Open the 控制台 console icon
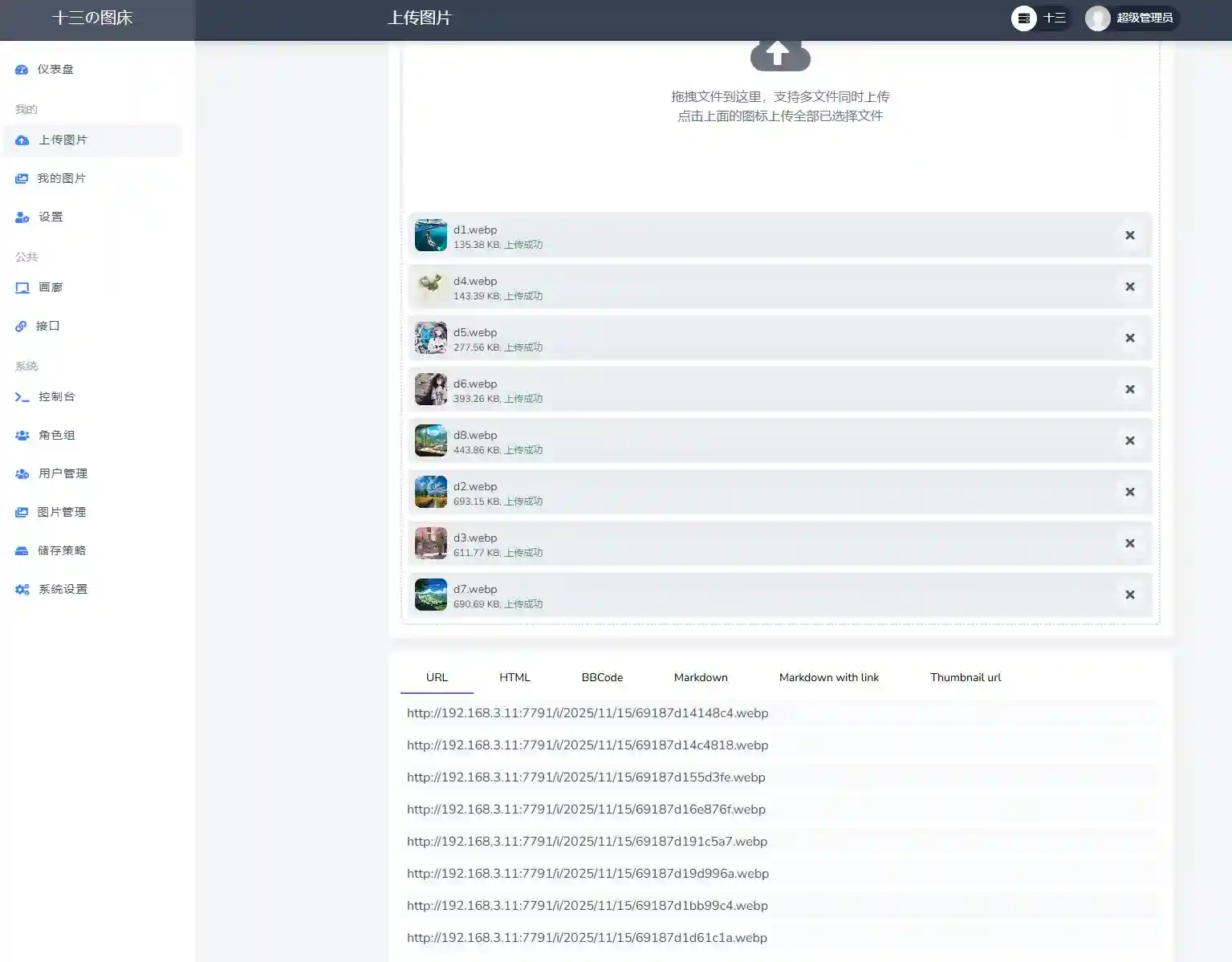The width and height of the screenshot is (1232, 962). click(x=22, y=396)
